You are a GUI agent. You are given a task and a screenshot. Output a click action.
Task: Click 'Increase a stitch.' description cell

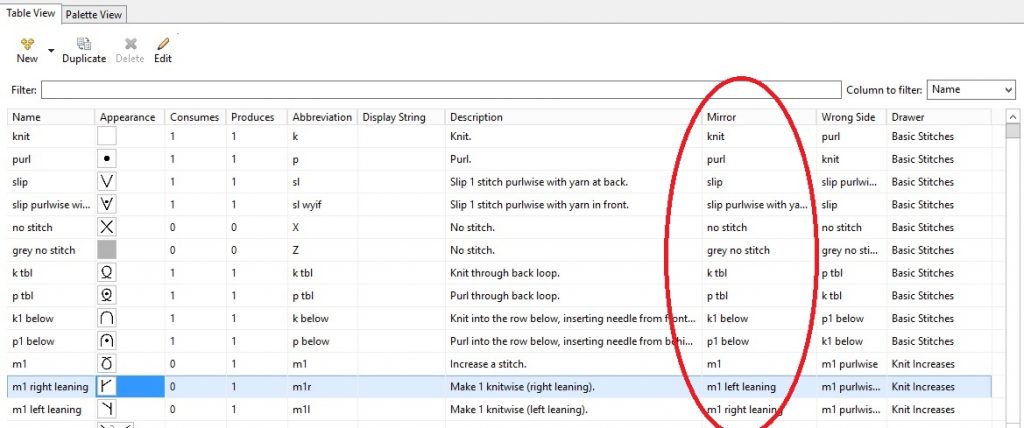tap(489, 364)
